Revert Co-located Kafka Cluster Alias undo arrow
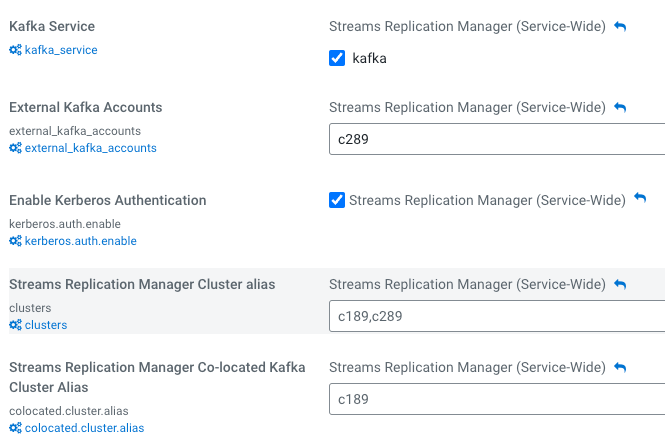 click(620, 367)
